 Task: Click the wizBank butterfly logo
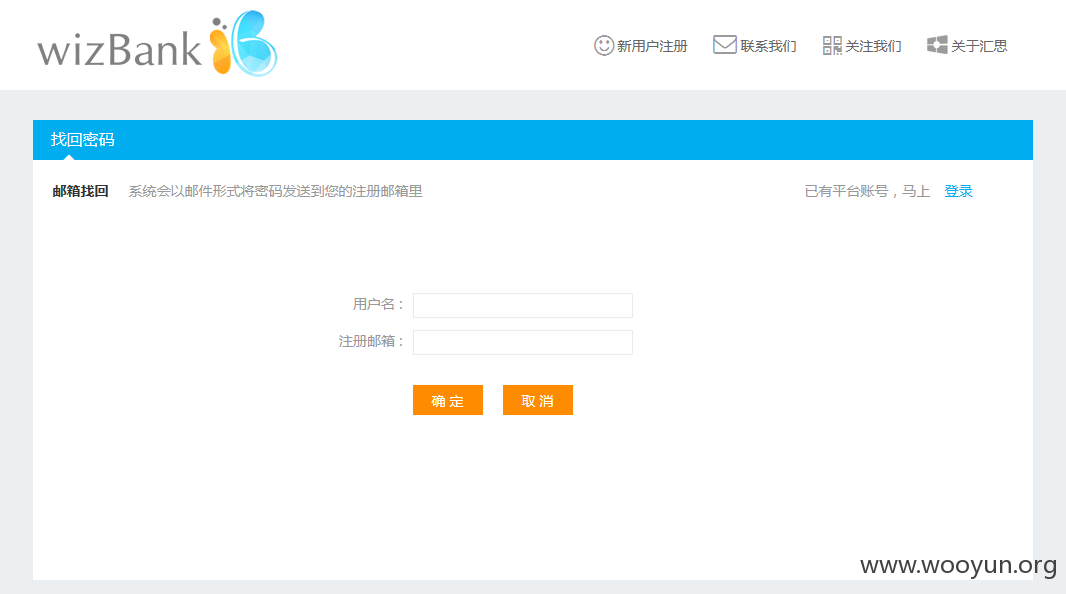pos(243,43)
